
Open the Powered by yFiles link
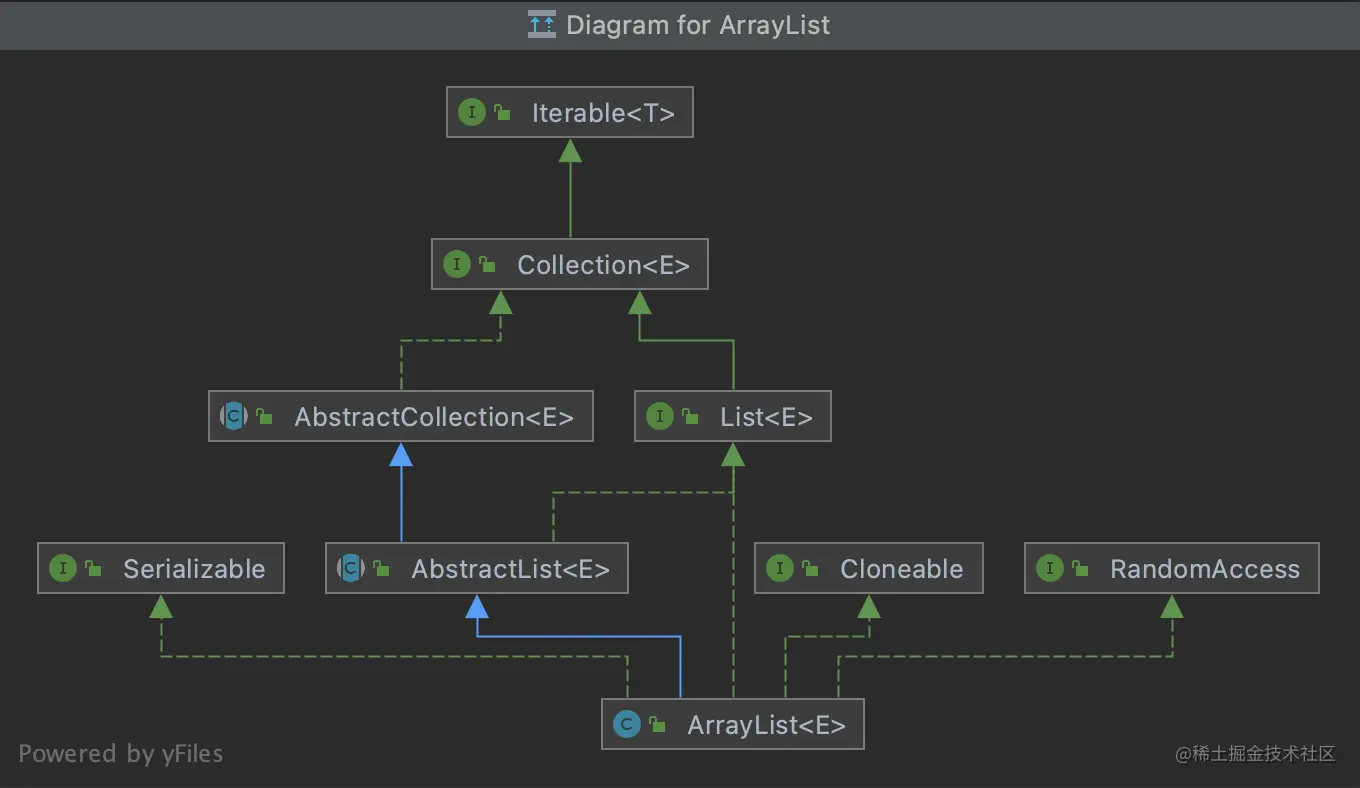pos(120,754)
